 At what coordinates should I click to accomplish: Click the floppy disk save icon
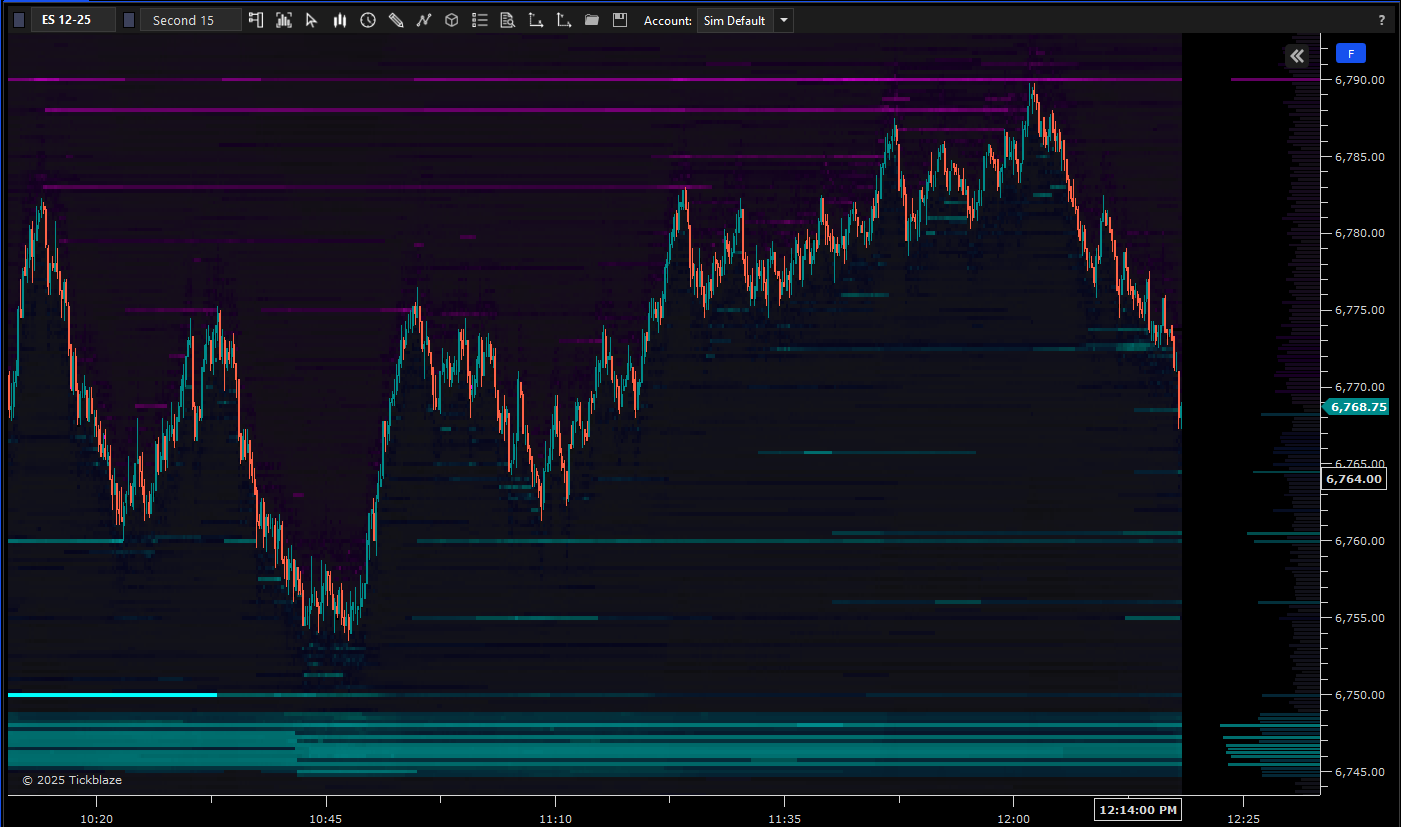point(620,20)
